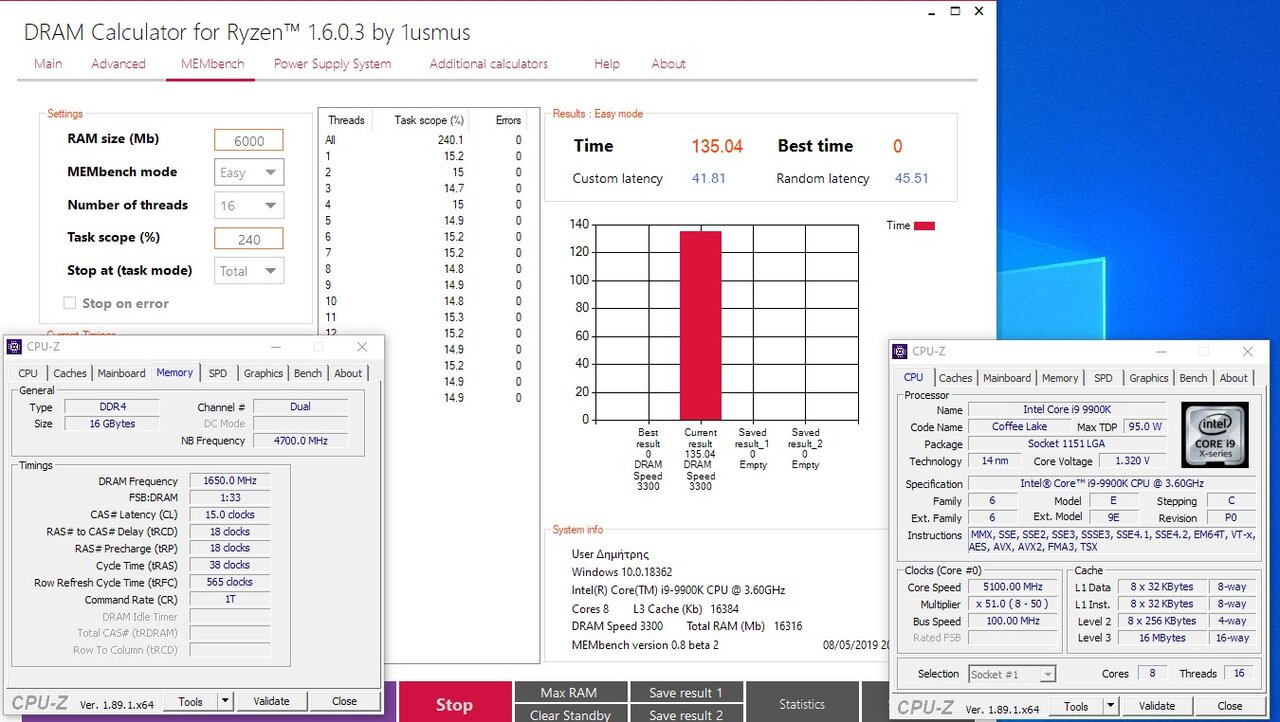Expand the Number of threads dropdown

pos(249,205)
